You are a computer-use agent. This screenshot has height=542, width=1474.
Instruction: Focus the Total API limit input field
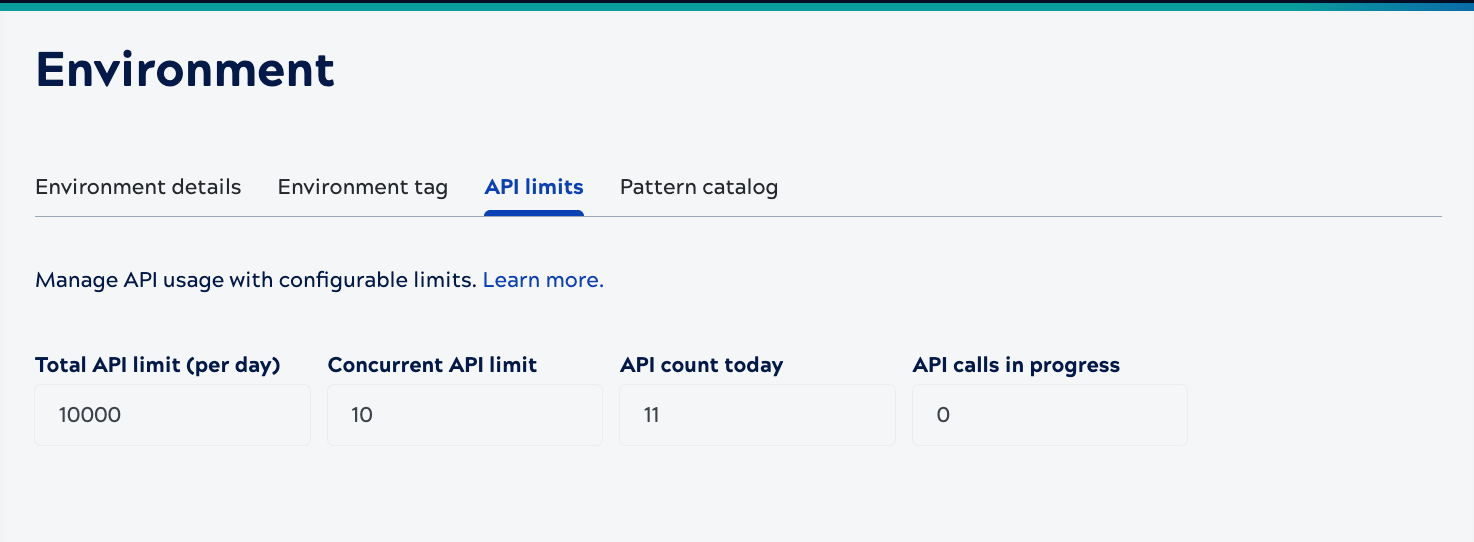172,415
